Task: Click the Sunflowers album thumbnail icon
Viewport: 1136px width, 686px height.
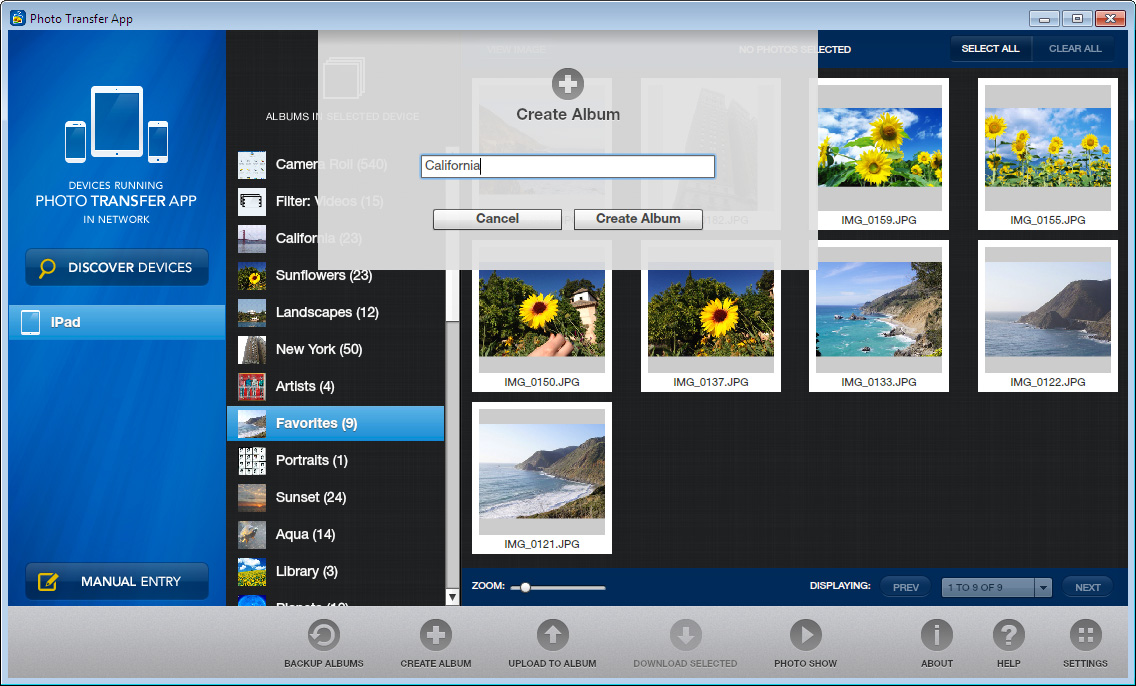Action: (x=252, y=276)
